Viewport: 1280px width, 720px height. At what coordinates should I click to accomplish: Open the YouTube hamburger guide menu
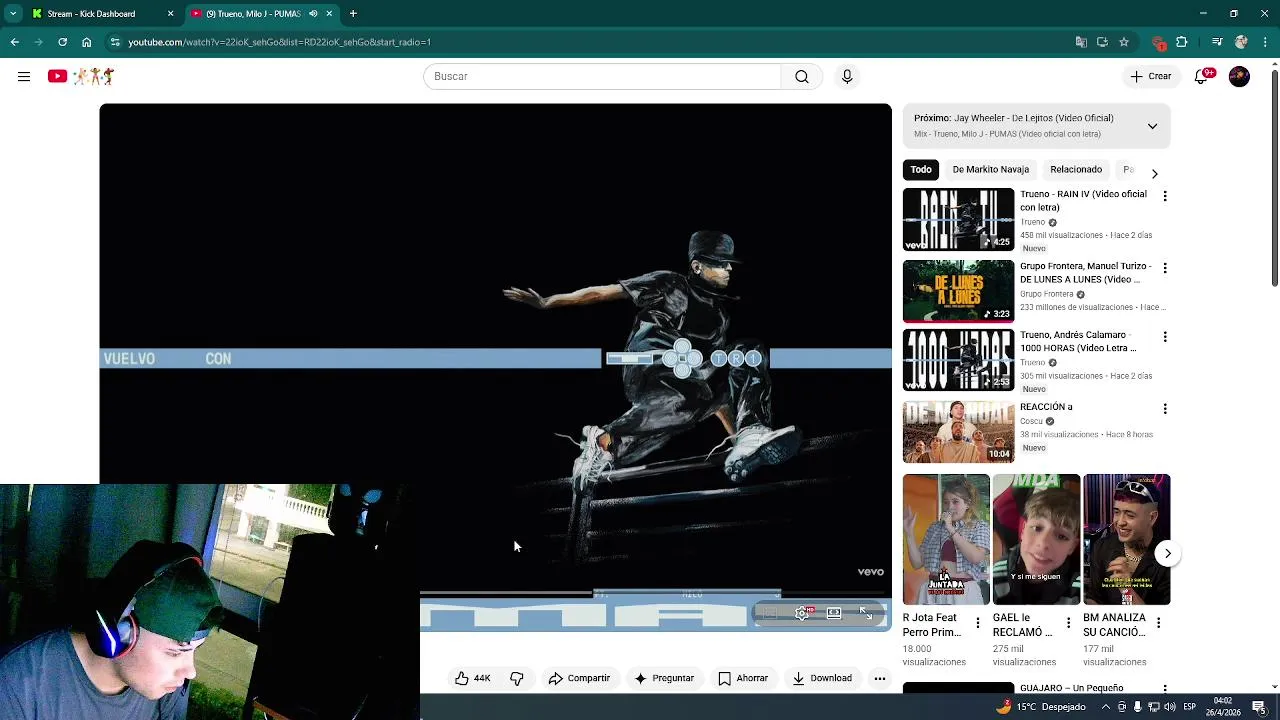click(24, 76)
